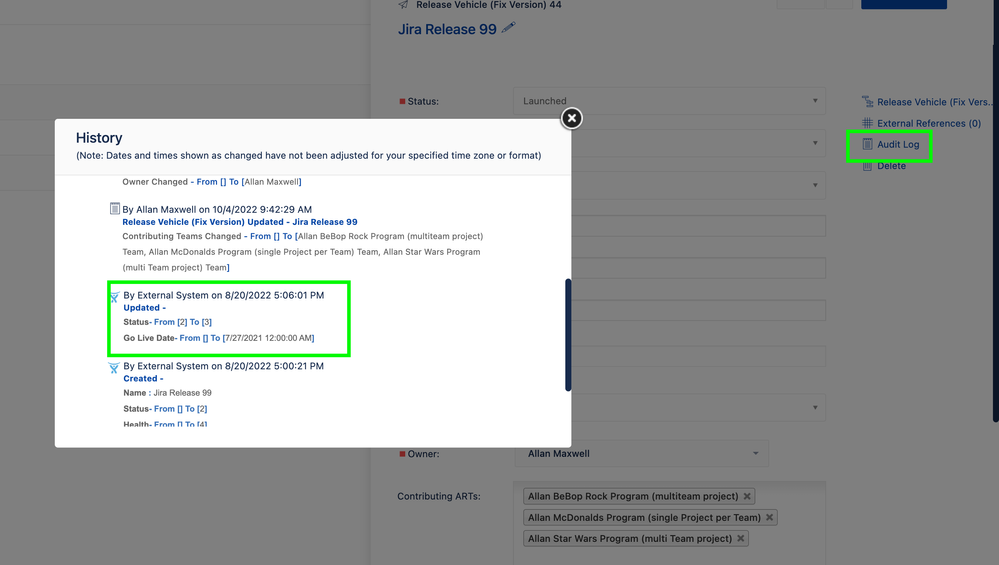Open Release Vehicle (Fix Version) Updated - Jira Release 99 link

pyautogui.click(x=240, y=222)
